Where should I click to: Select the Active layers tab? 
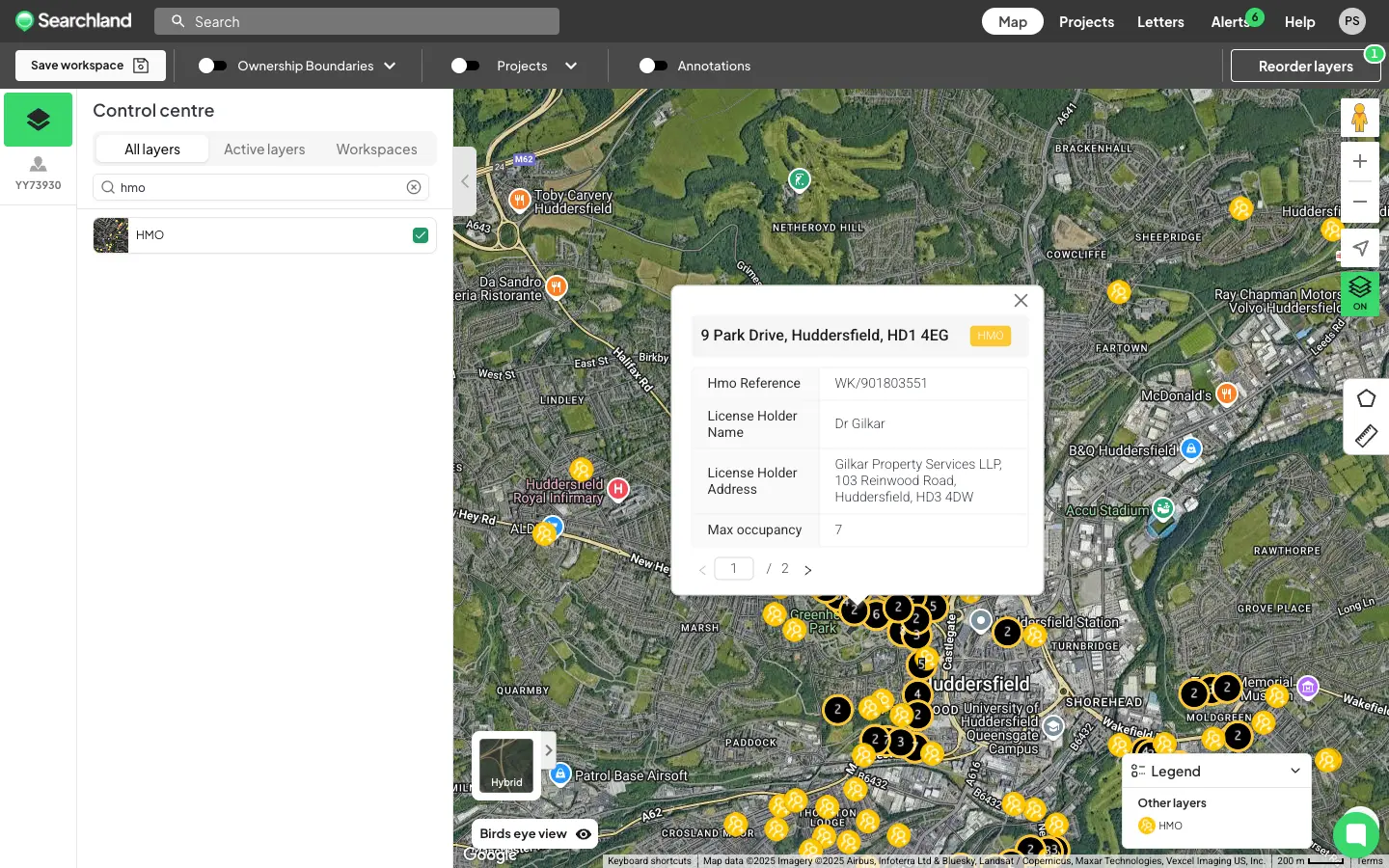click(x=264, y=149)
